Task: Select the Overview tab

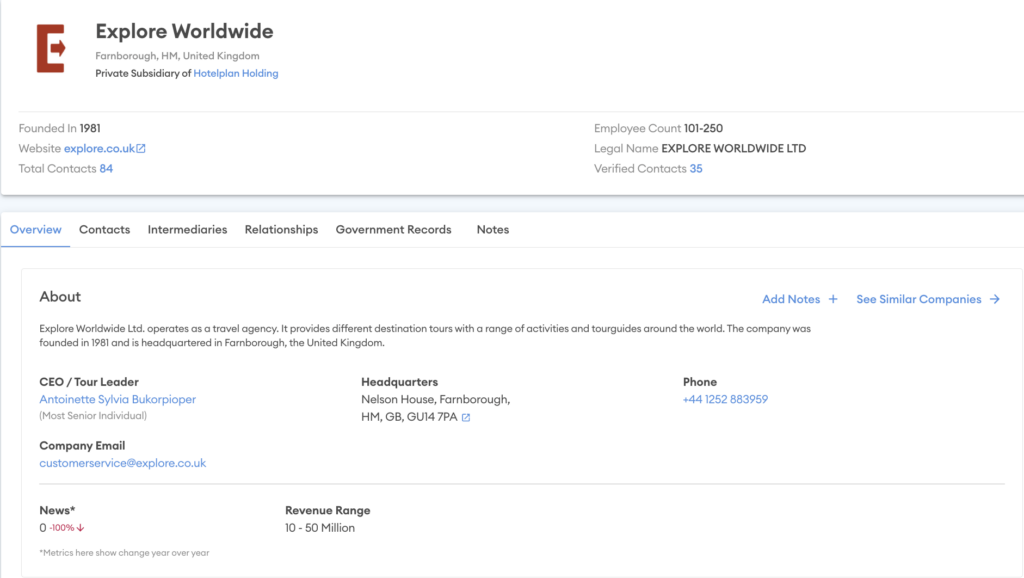Action: click(x=35, y=229)
